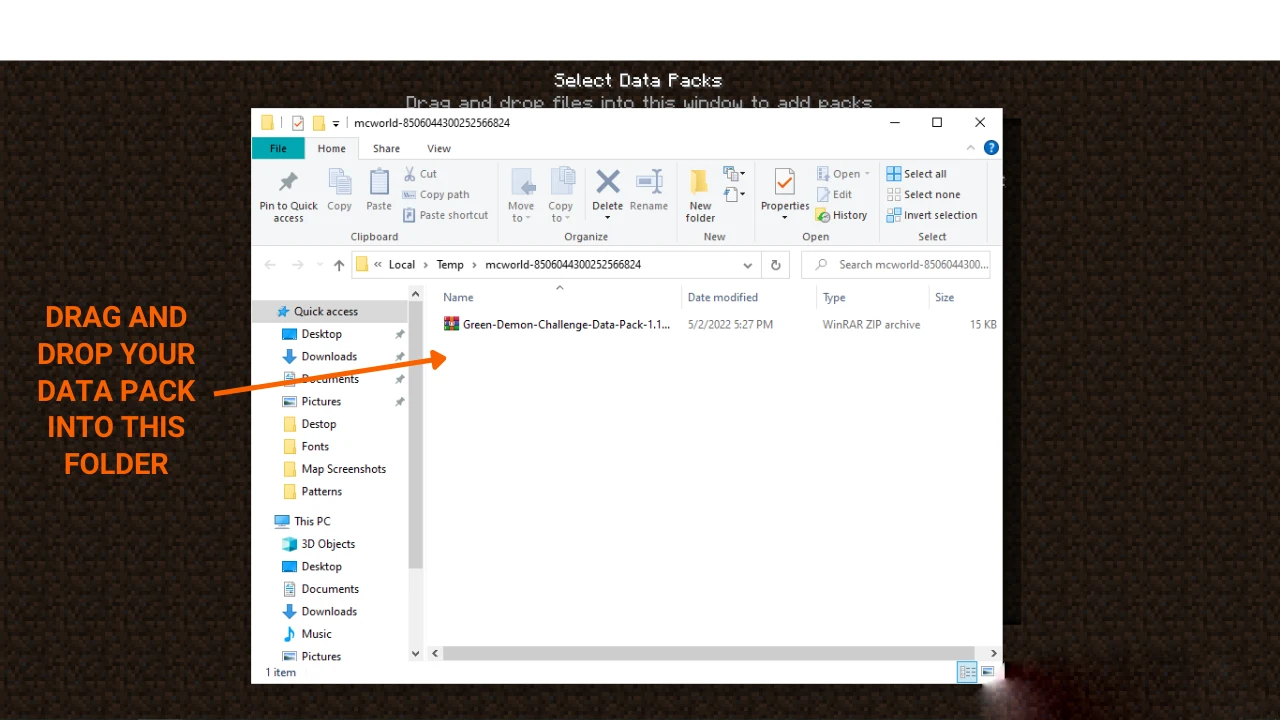Switch to large thumbnails view in the status bar

(988, 672)
